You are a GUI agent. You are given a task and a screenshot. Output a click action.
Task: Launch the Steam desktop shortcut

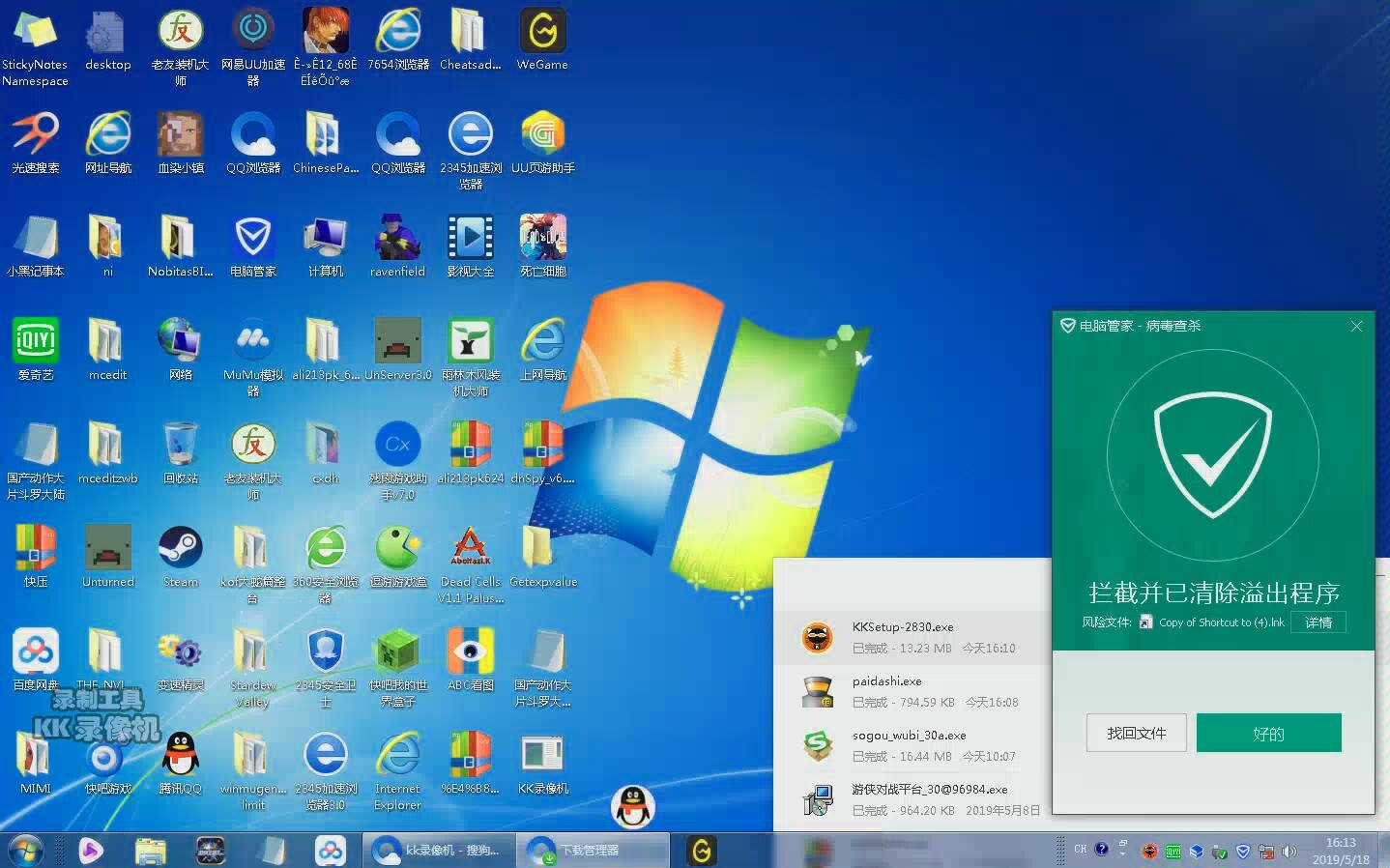coord(181,556)
